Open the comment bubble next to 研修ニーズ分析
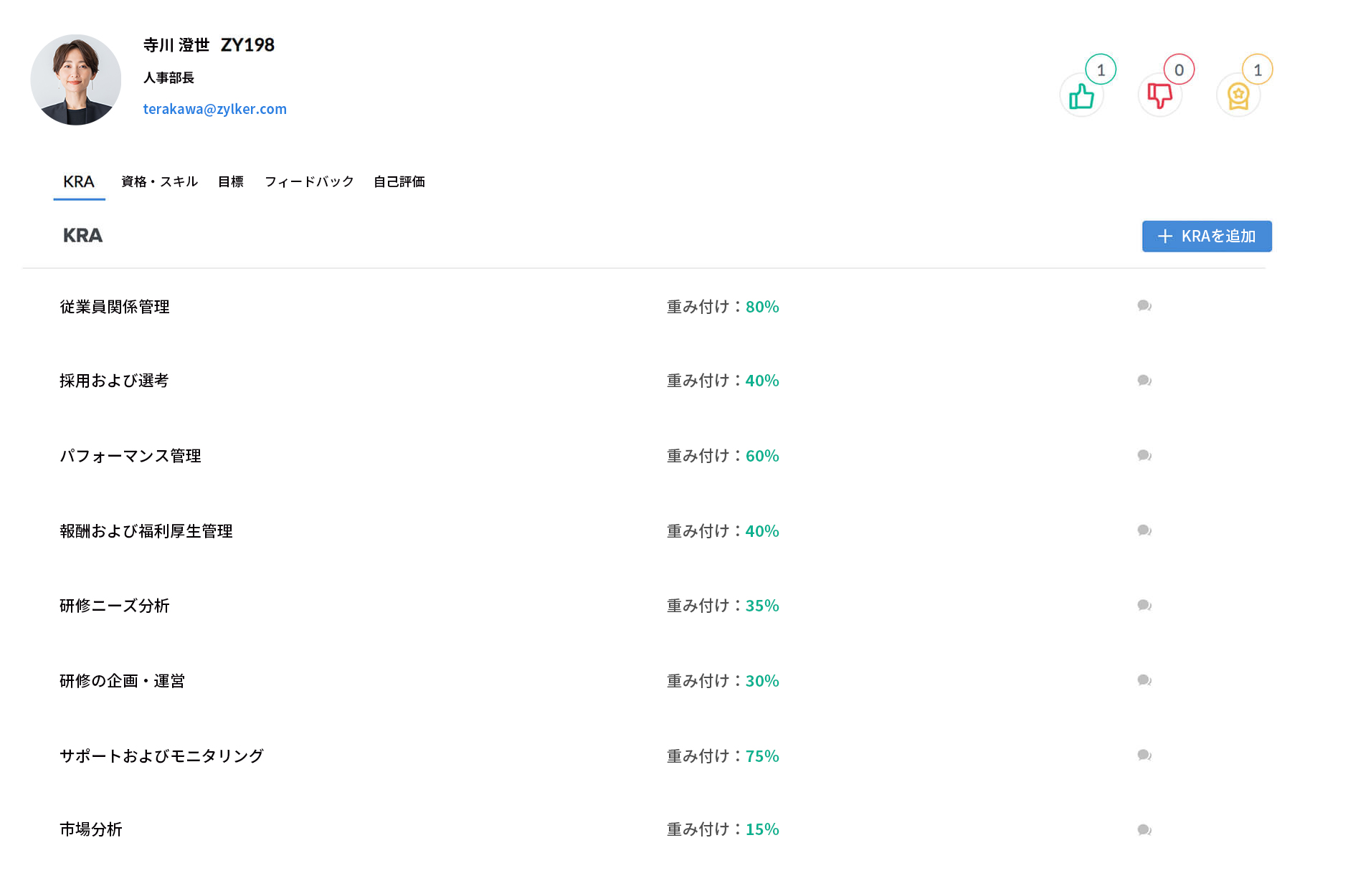The width and height of the screenshot is (1348, 896). pyautogui.click(x=1144, y=605)
